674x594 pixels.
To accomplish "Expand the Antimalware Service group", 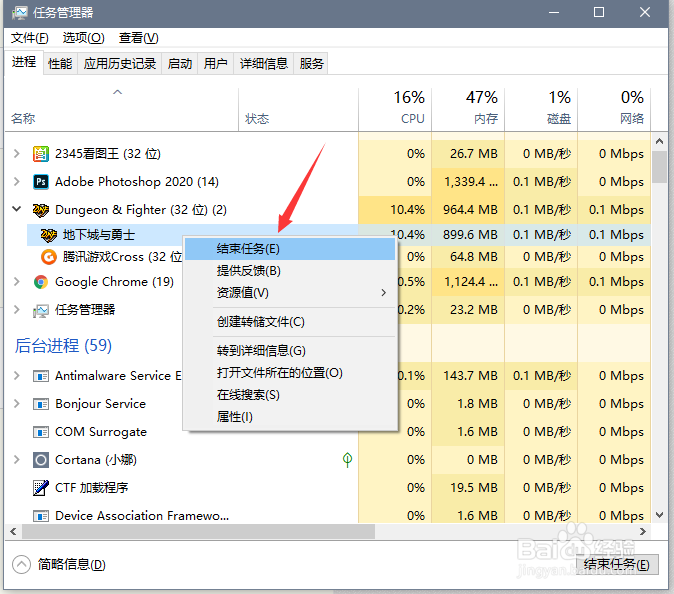I will pyautogui.click(x=17, y=376).
